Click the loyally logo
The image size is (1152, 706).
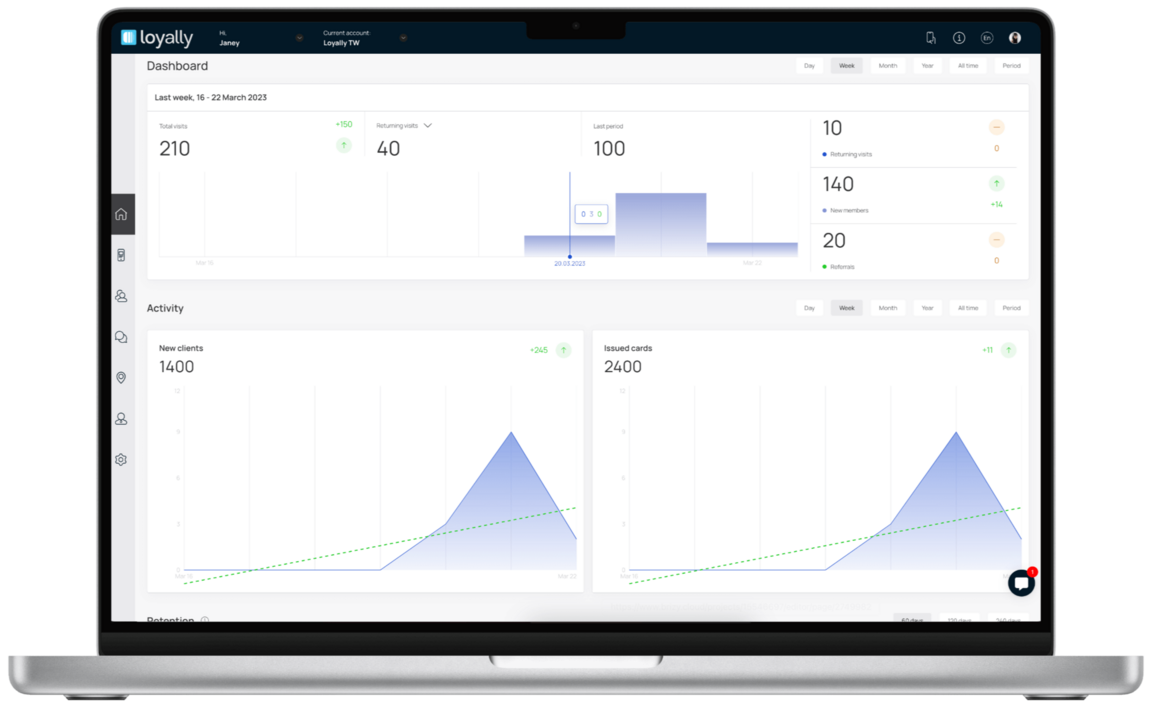click(x=157, y=37)
